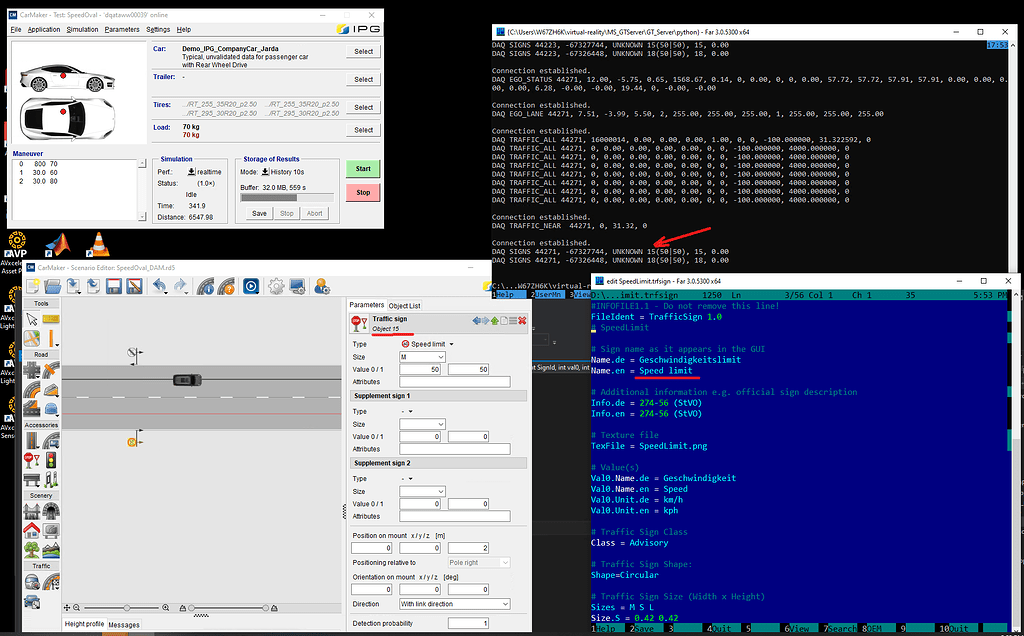Switch to the Messages tab
This screenshot has width=1024, height=636.
(x=124, y=625)
